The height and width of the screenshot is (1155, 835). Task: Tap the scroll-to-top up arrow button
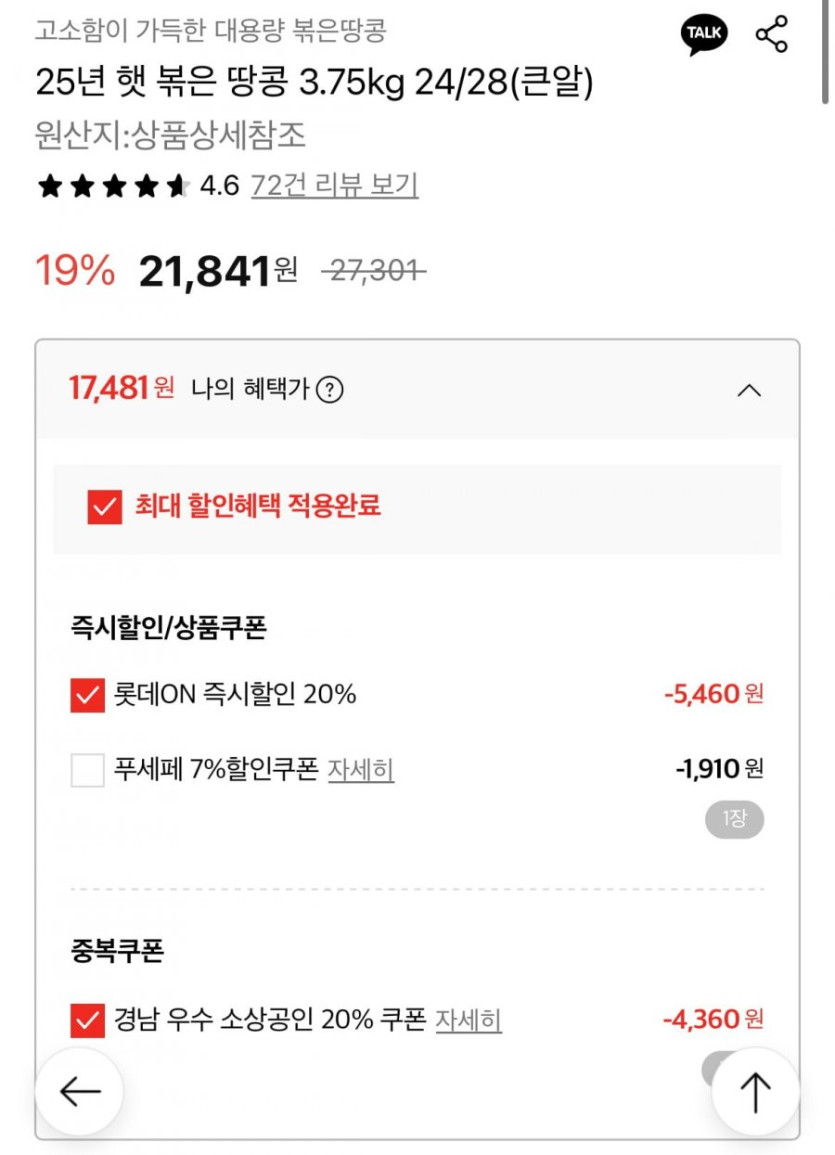click(755, 1092)
